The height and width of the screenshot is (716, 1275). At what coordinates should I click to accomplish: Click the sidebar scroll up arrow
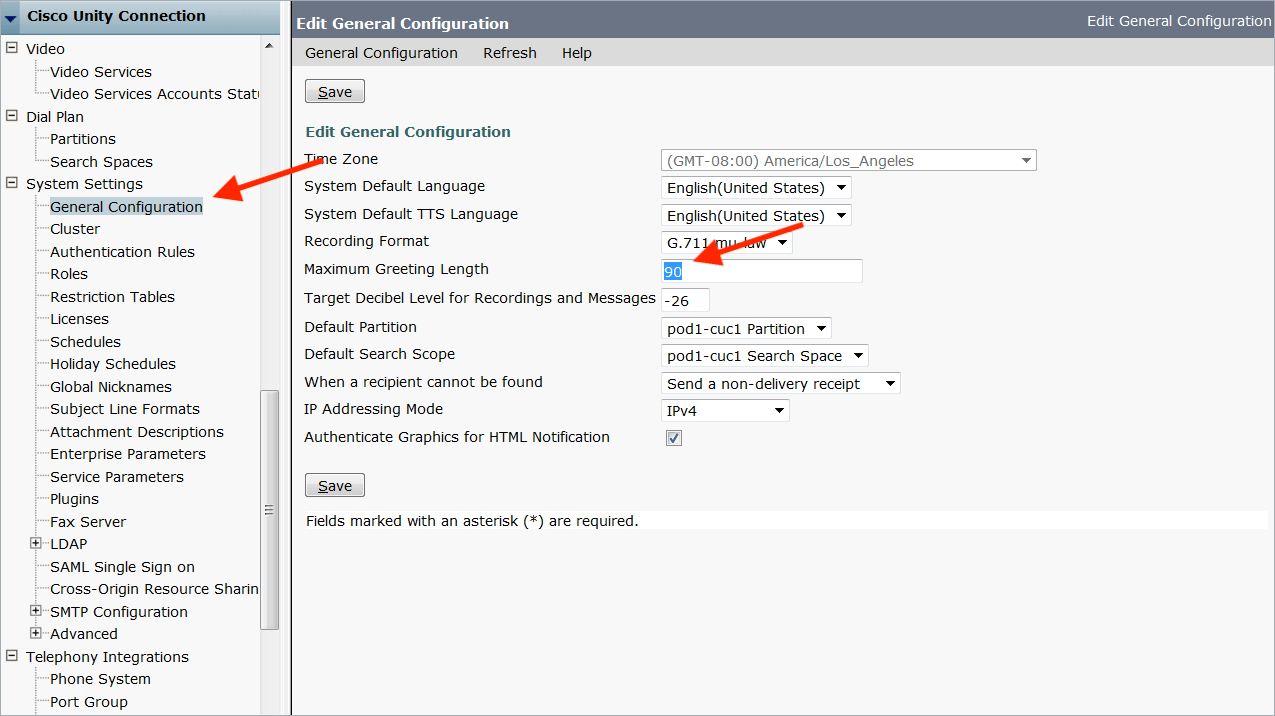(x=269, y=46)
